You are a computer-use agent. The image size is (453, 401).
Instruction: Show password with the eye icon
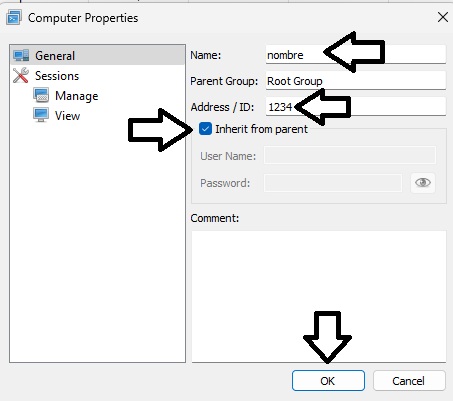tap(423, 183)
